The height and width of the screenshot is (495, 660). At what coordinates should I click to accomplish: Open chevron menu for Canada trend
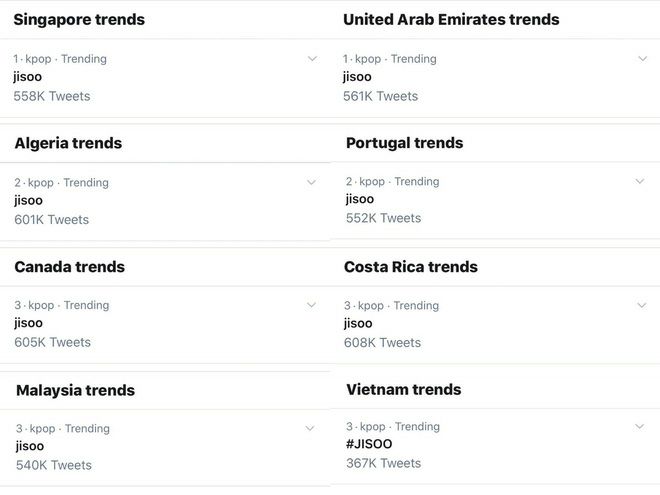311,305
